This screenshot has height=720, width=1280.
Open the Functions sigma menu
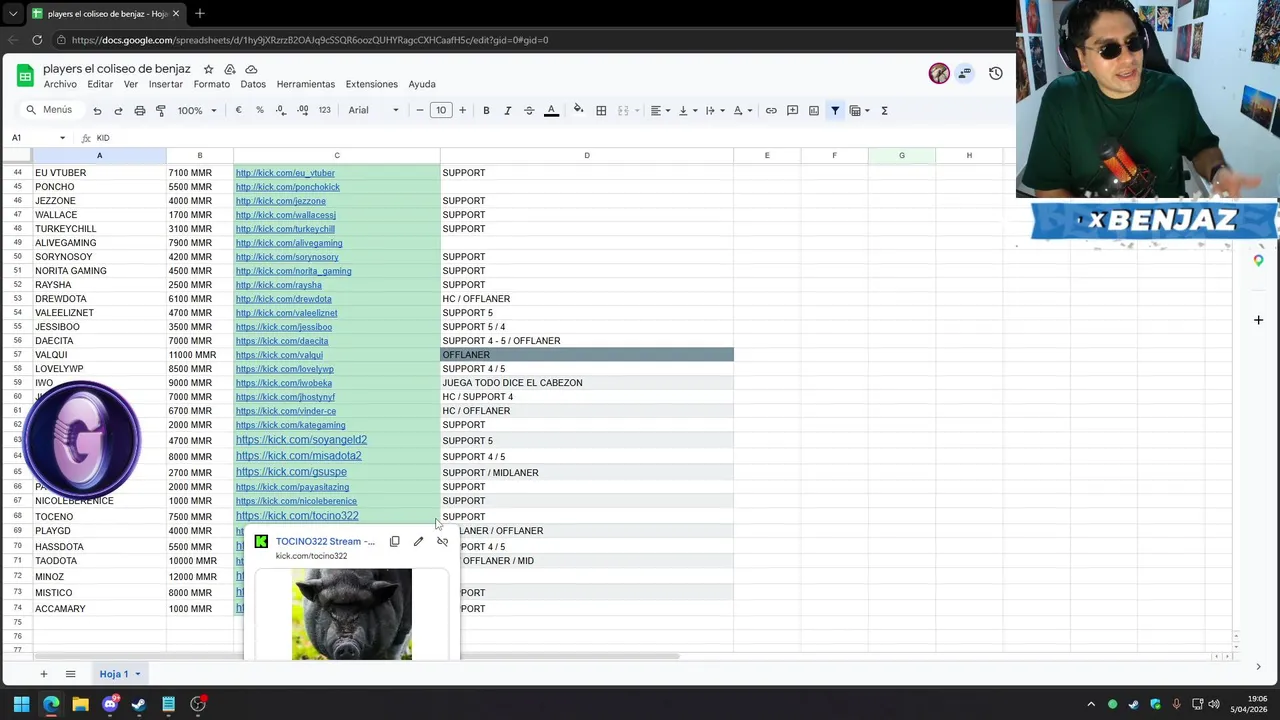pos(884,111)
